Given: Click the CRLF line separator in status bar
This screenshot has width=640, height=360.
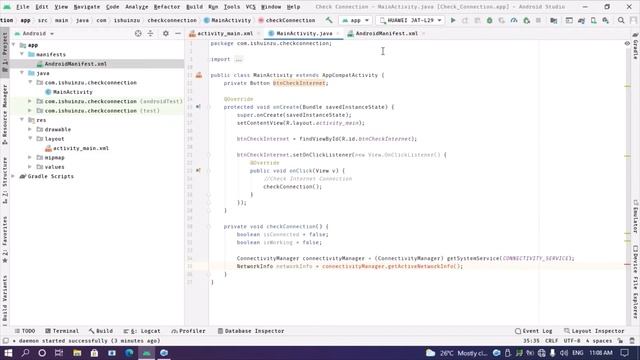Looking at the screenshot, I should [x=551, y=341].
